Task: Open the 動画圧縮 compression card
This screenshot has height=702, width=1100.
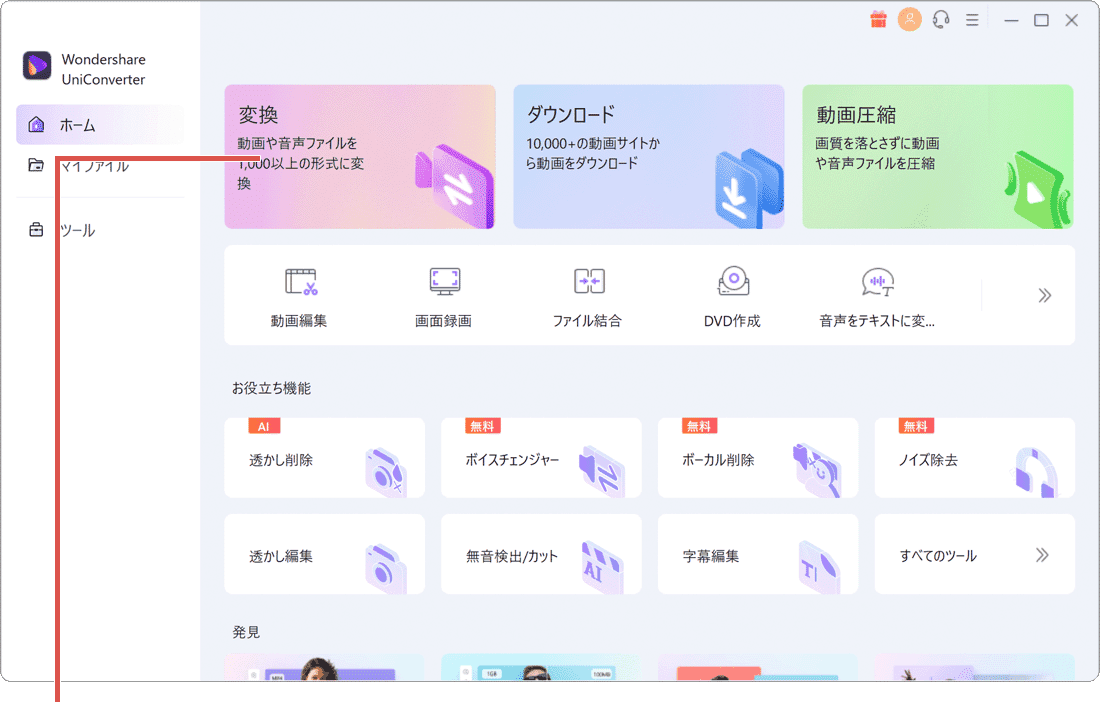Action: tap(937, 156)
